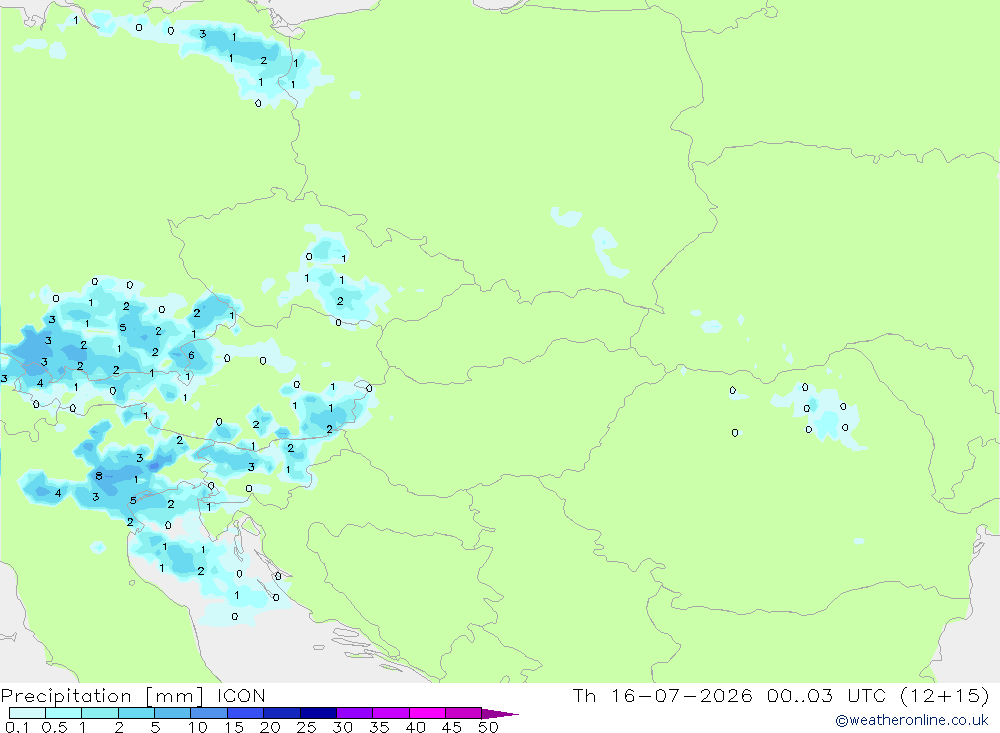This screenshot has height=733, width=1000.
Task: Click the '40' legend scale label
Action: (416, 727)
